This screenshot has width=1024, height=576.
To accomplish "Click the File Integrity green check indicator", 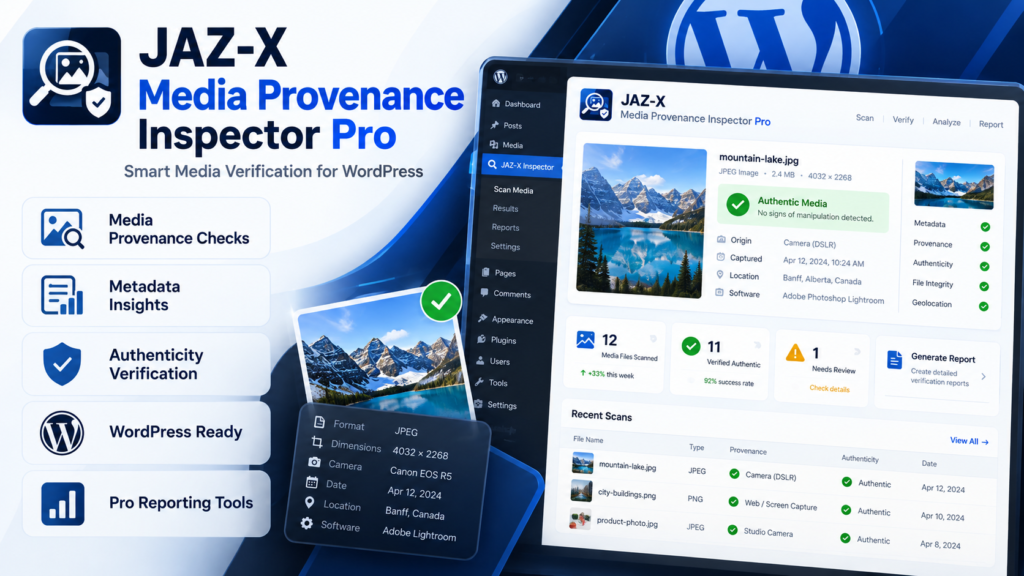I will pos(984,287).
